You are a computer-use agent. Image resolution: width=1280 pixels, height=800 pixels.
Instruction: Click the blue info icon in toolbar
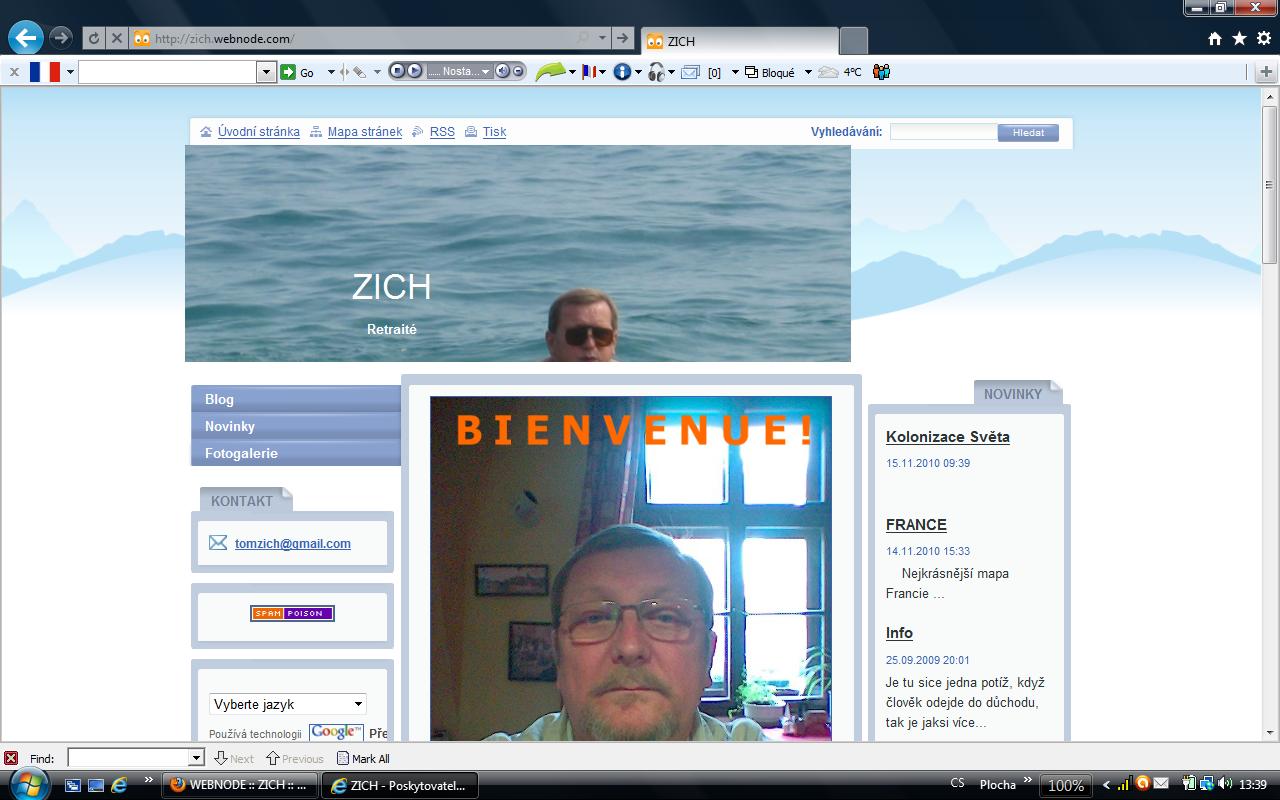(x=622, y=72)
